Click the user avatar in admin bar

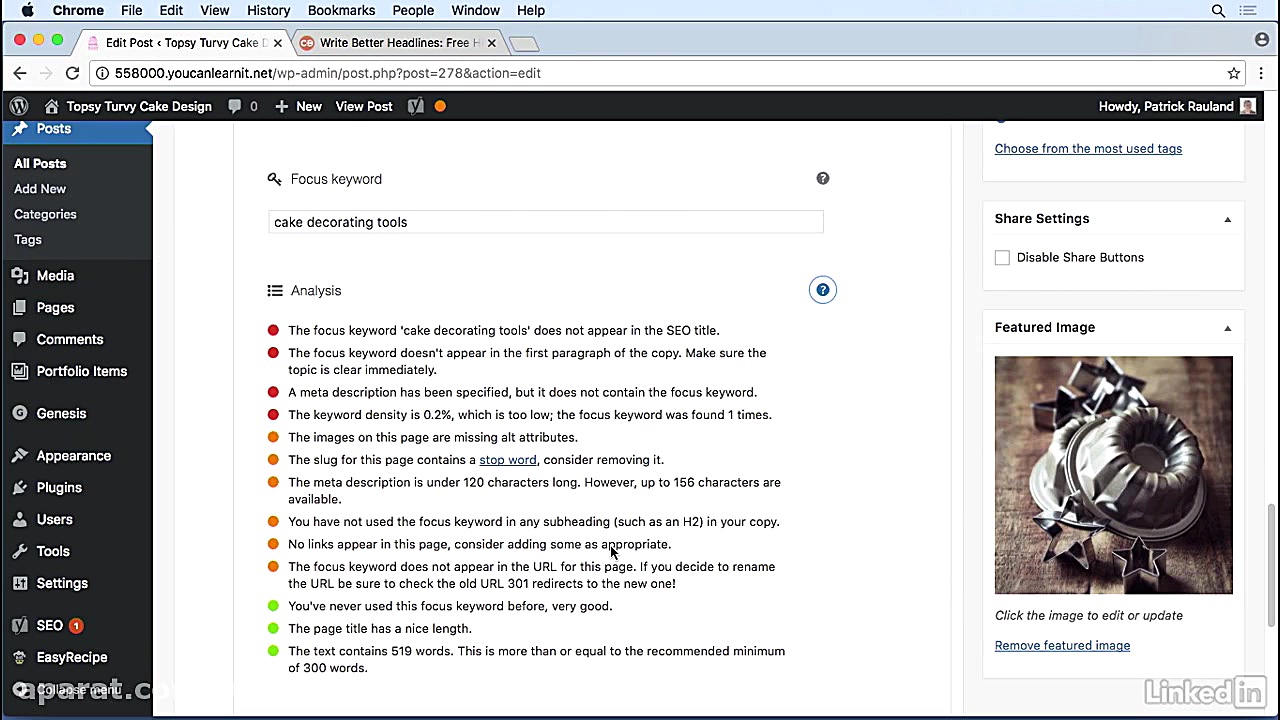click(x=1248, y=106)
